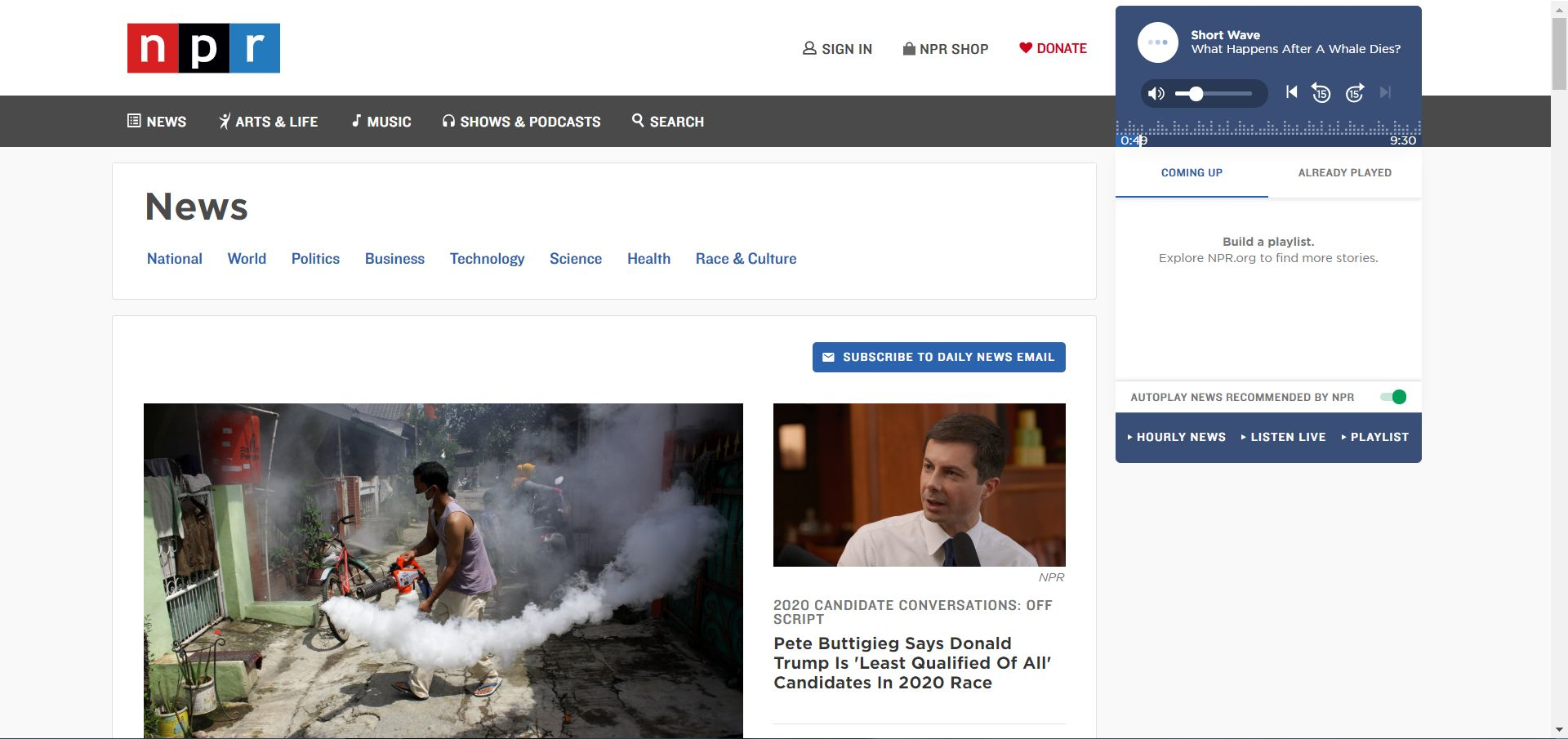Screen dimensions: 1568x739
Task: Click the next track button in player
Action: 1385,92
